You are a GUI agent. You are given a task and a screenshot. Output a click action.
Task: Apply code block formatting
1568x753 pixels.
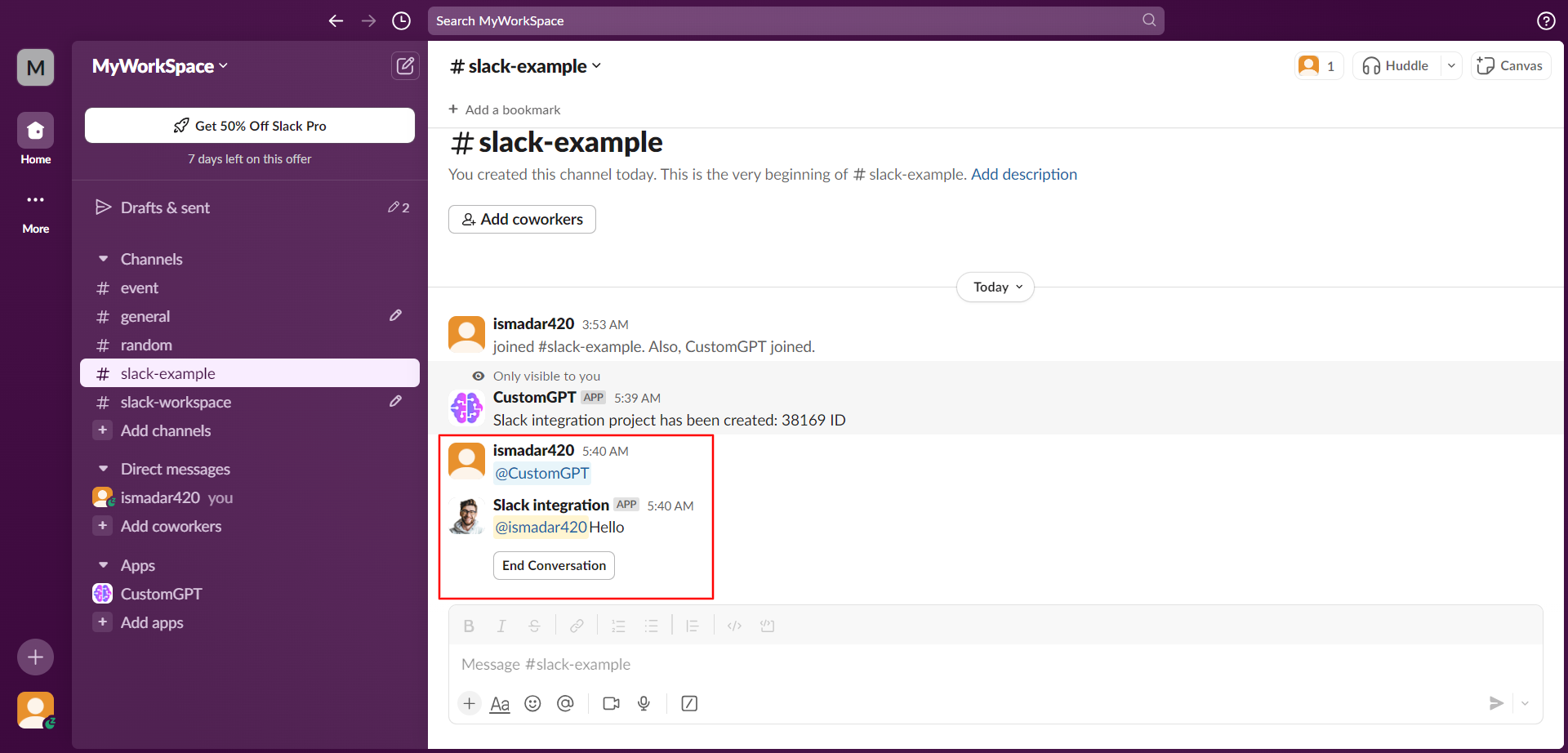[x=767, y=626]
